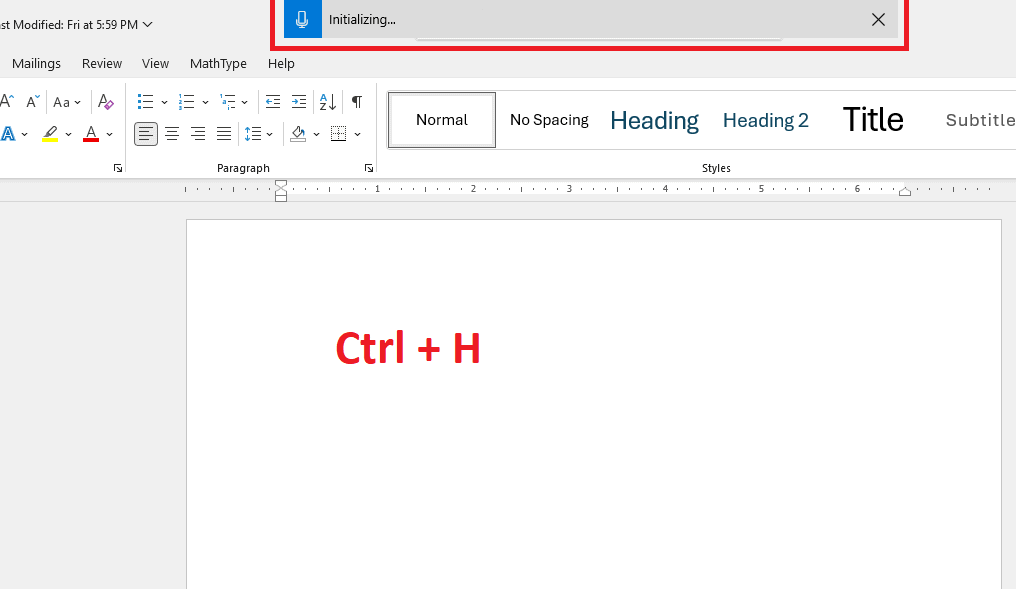The image size is (1016, 589).
Task: Open the font color dropdown arrow
Action: 110,134
